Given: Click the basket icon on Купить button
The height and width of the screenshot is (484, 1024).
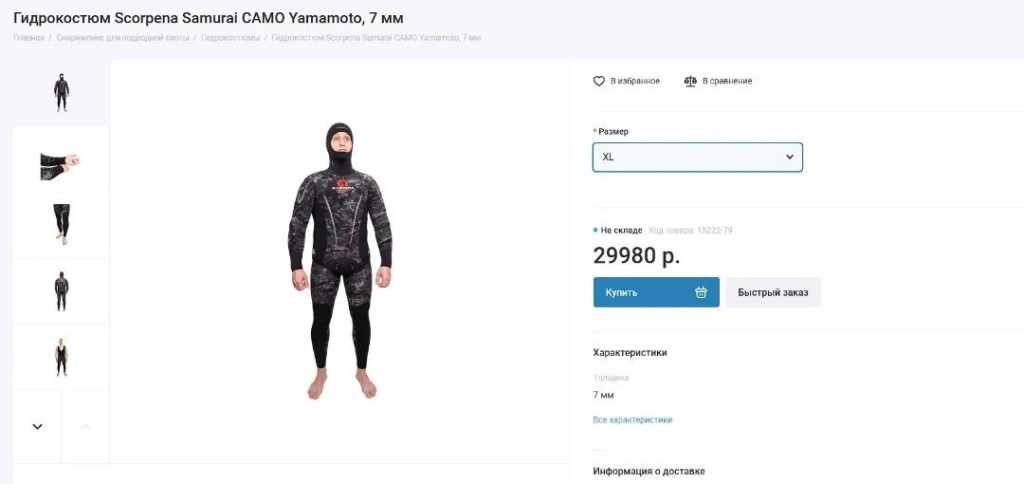Looking at the screenshot, I should [701, 292].
